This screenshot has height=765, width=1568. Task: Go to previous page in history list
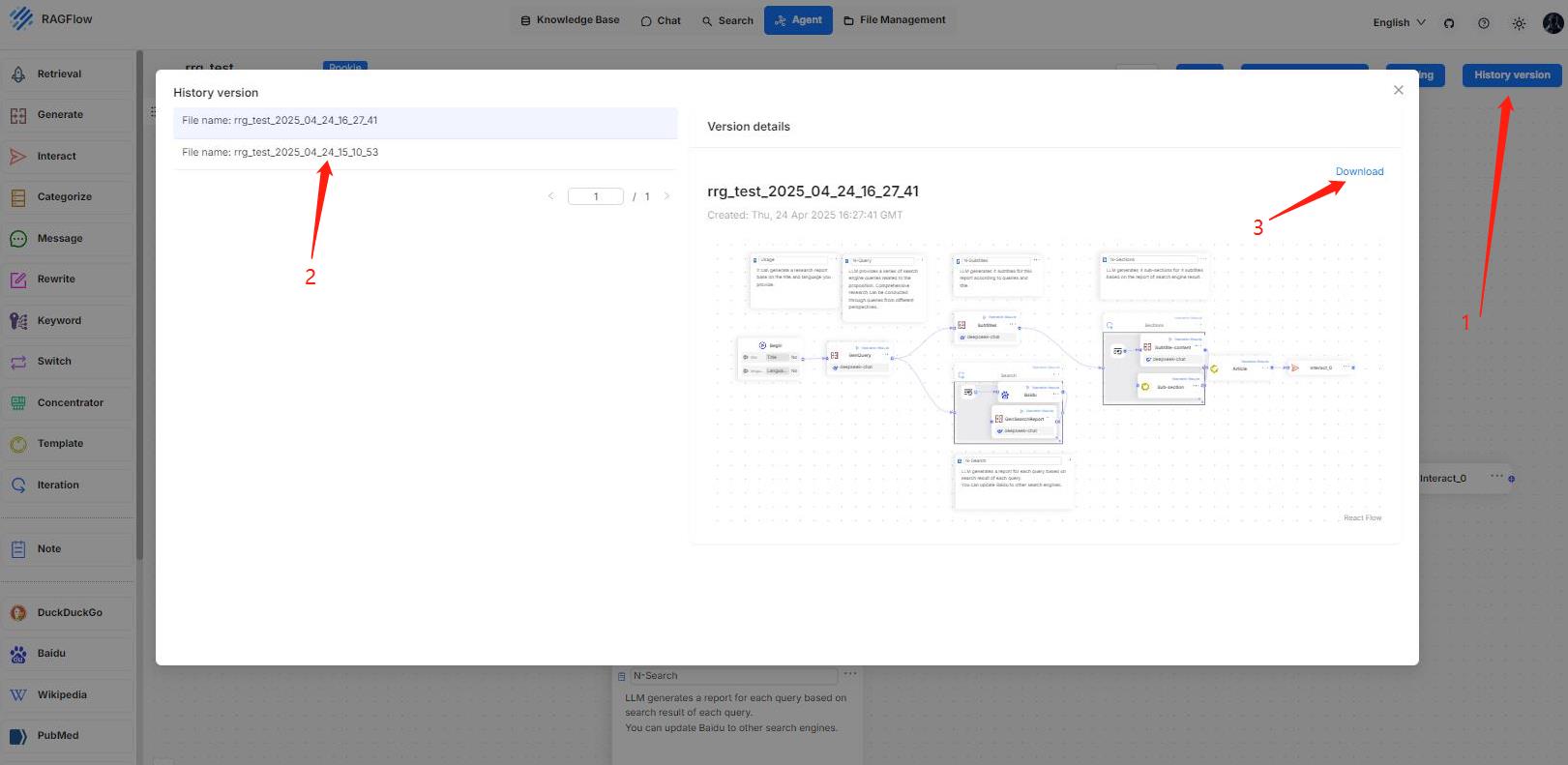551,196
